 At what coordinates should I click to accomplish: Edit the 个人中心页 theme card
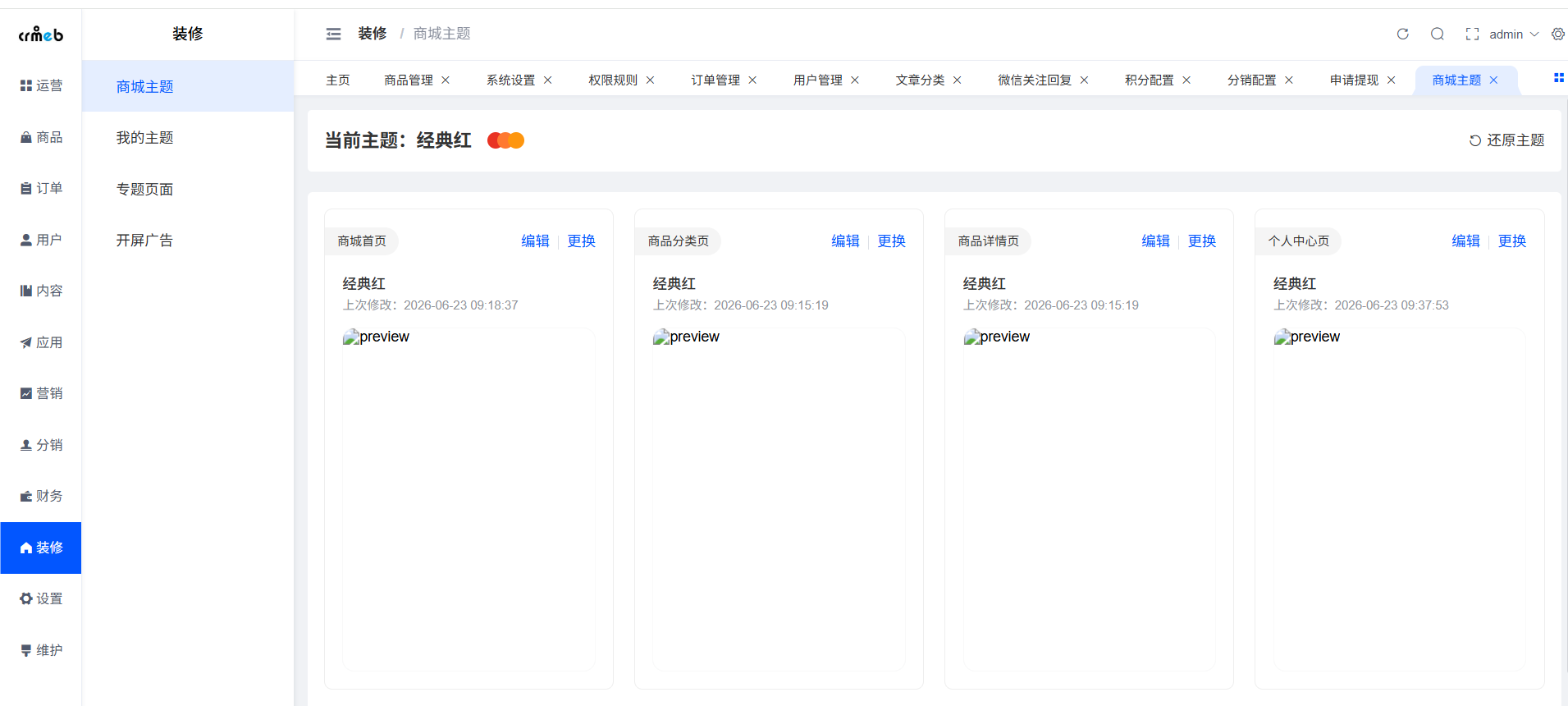coord(1465,241)
